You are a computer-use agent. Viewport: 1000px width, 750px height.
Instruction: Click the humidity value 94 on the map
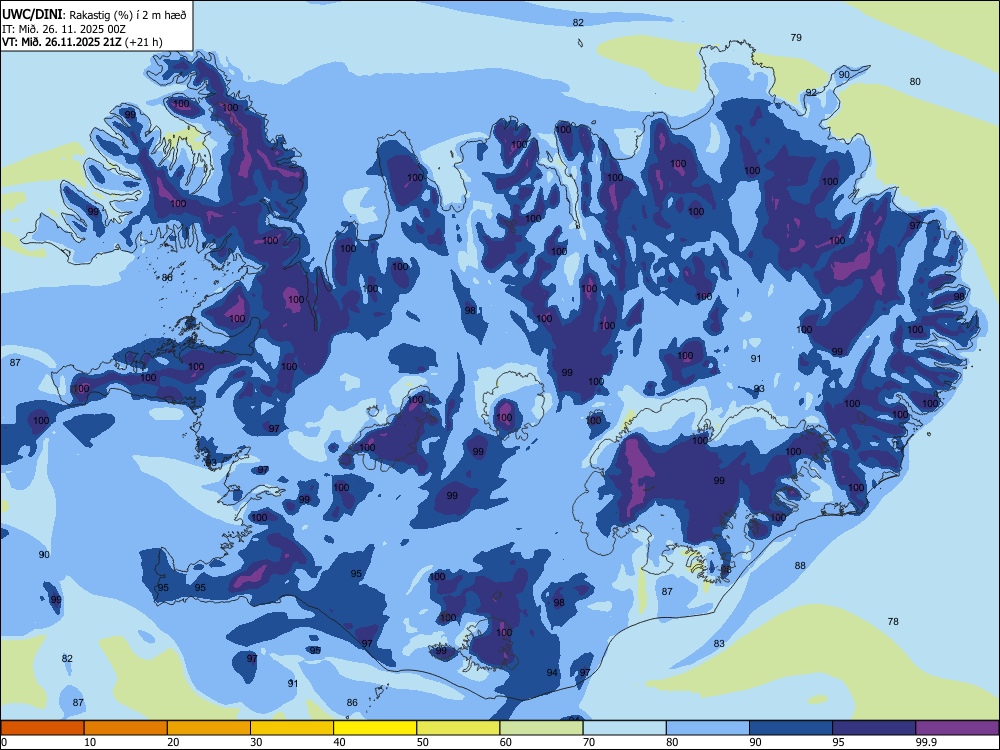[552, 673]
